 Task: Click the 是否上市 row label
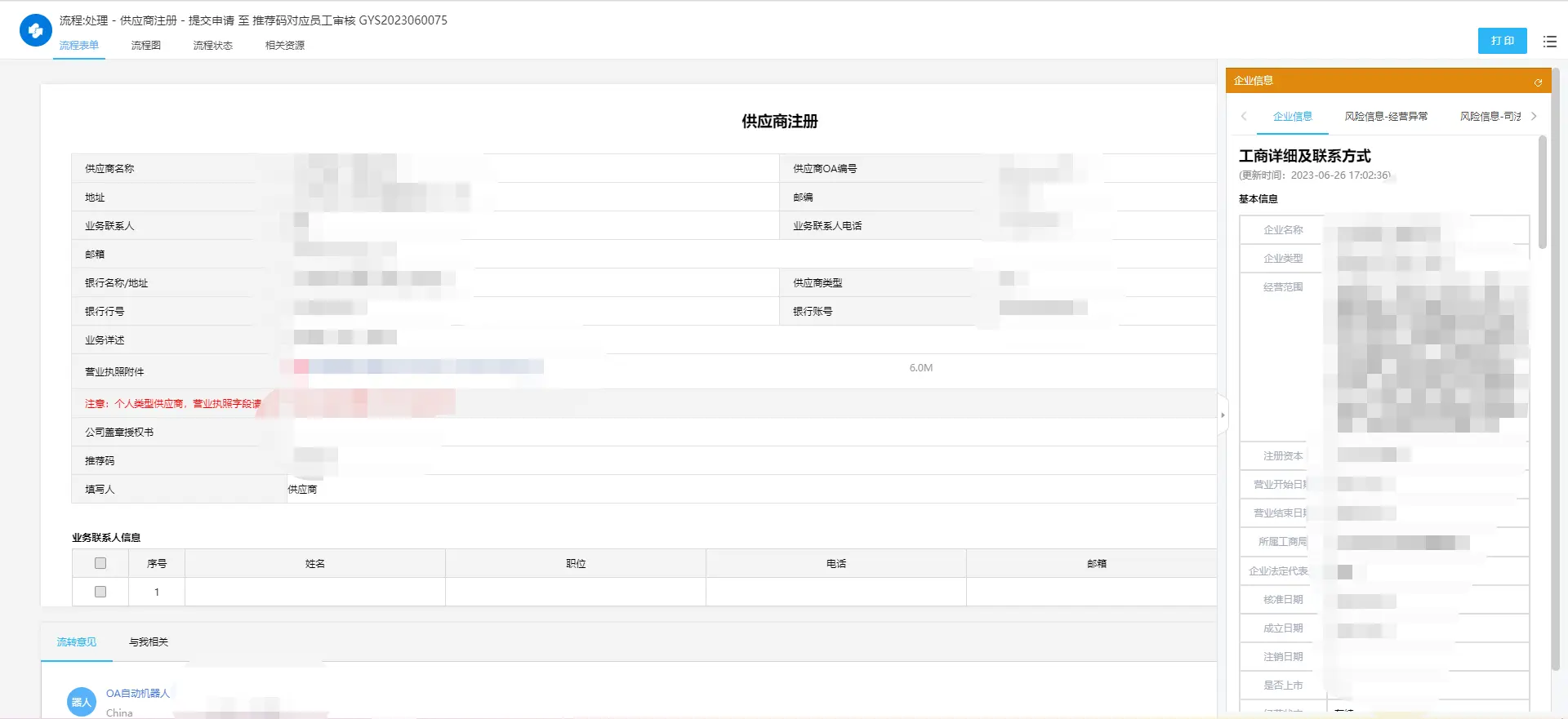(1283, 686)
